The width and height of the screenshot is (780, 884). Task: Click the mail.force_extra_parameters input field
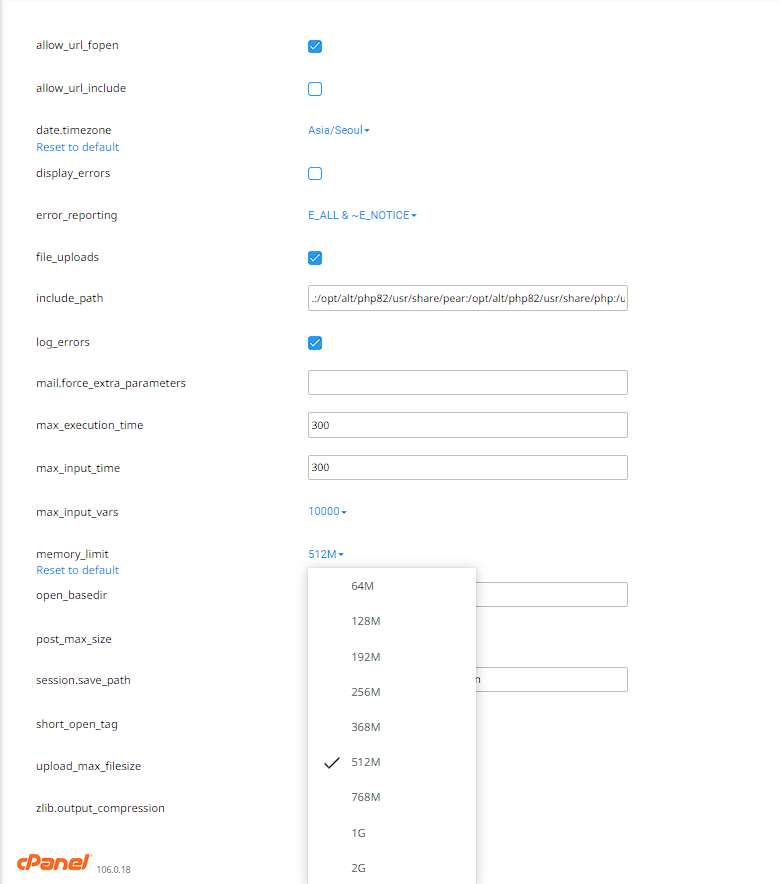468,382
